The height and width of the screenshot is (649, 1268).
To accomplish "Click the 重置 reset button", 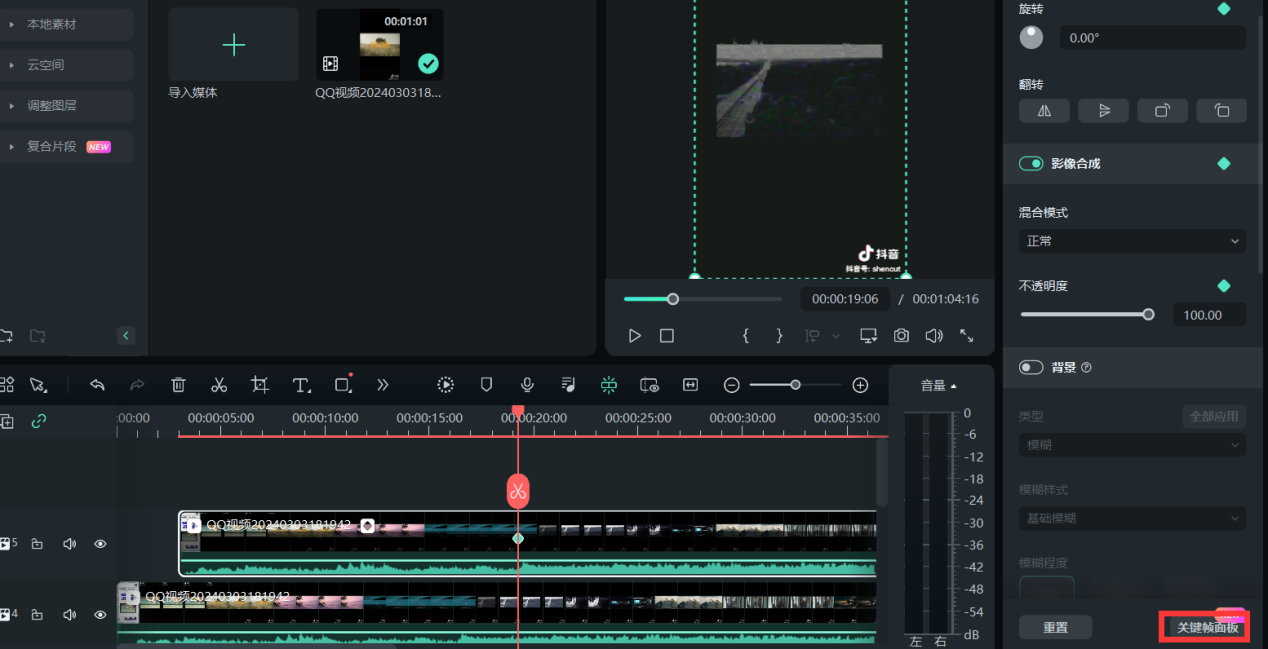I will (1055, 627).
